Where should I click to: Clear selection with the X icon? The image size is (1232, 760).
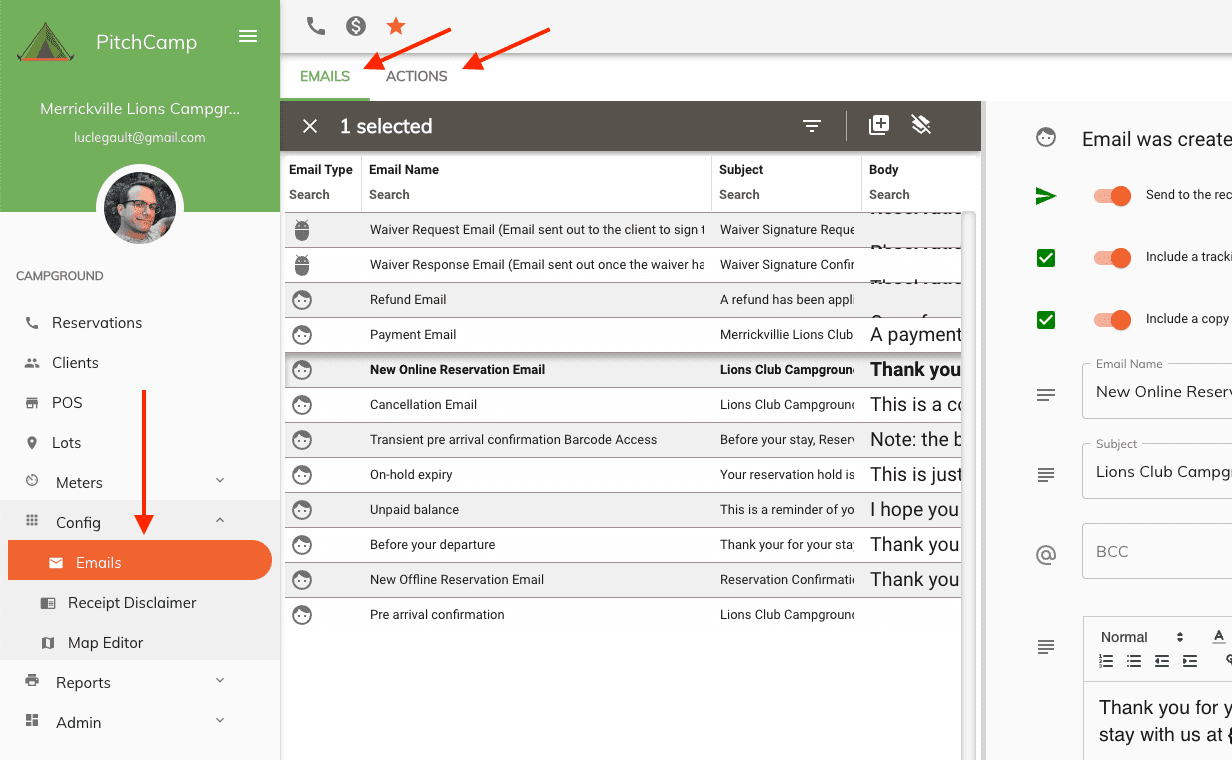pos(310,126)
